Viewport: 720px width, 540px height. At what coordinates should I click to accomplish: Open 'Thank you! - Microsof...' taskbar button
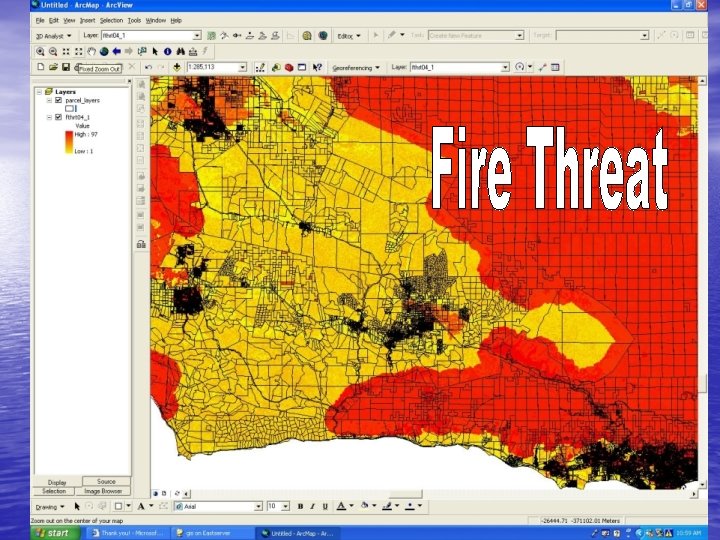pos(128,533)
